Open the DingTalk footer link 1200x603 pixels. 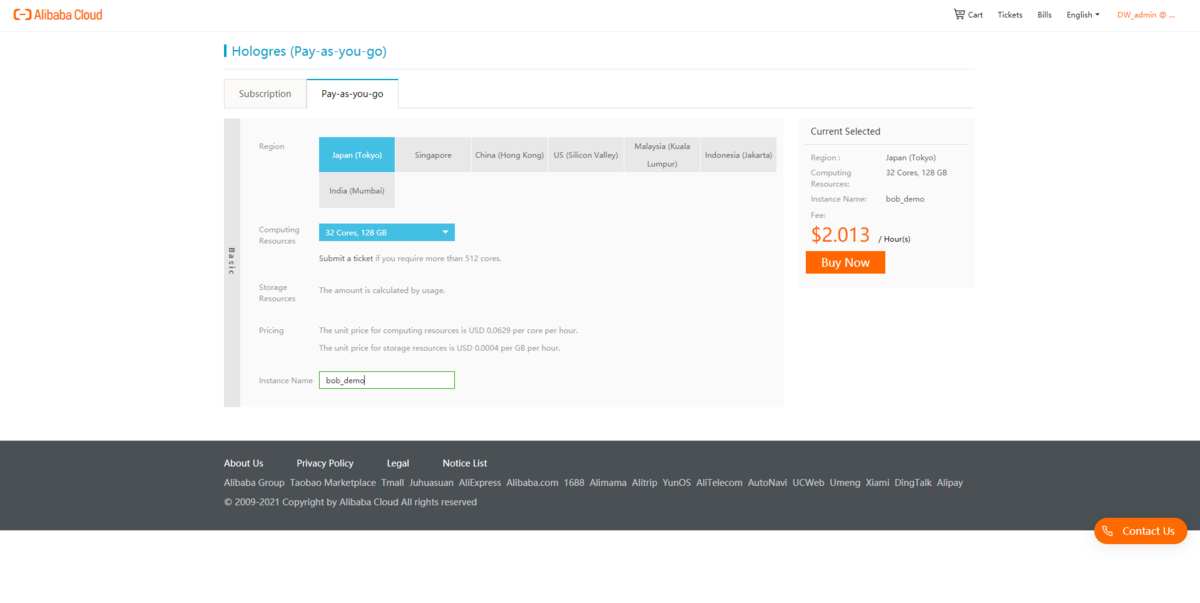click(913, 482)
